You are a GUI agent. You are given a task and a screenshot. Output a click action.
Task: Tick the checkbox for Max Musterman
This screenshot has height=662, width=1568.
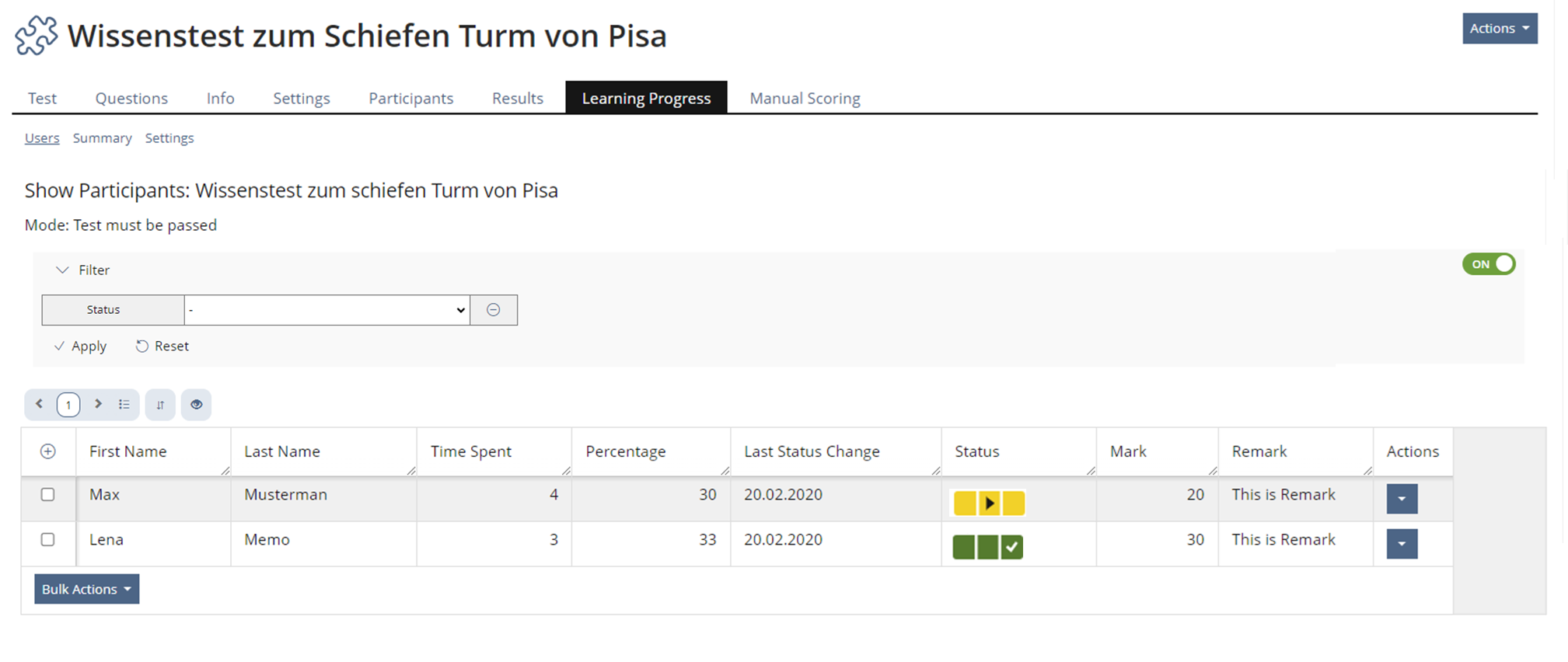(x=48, y=495)
